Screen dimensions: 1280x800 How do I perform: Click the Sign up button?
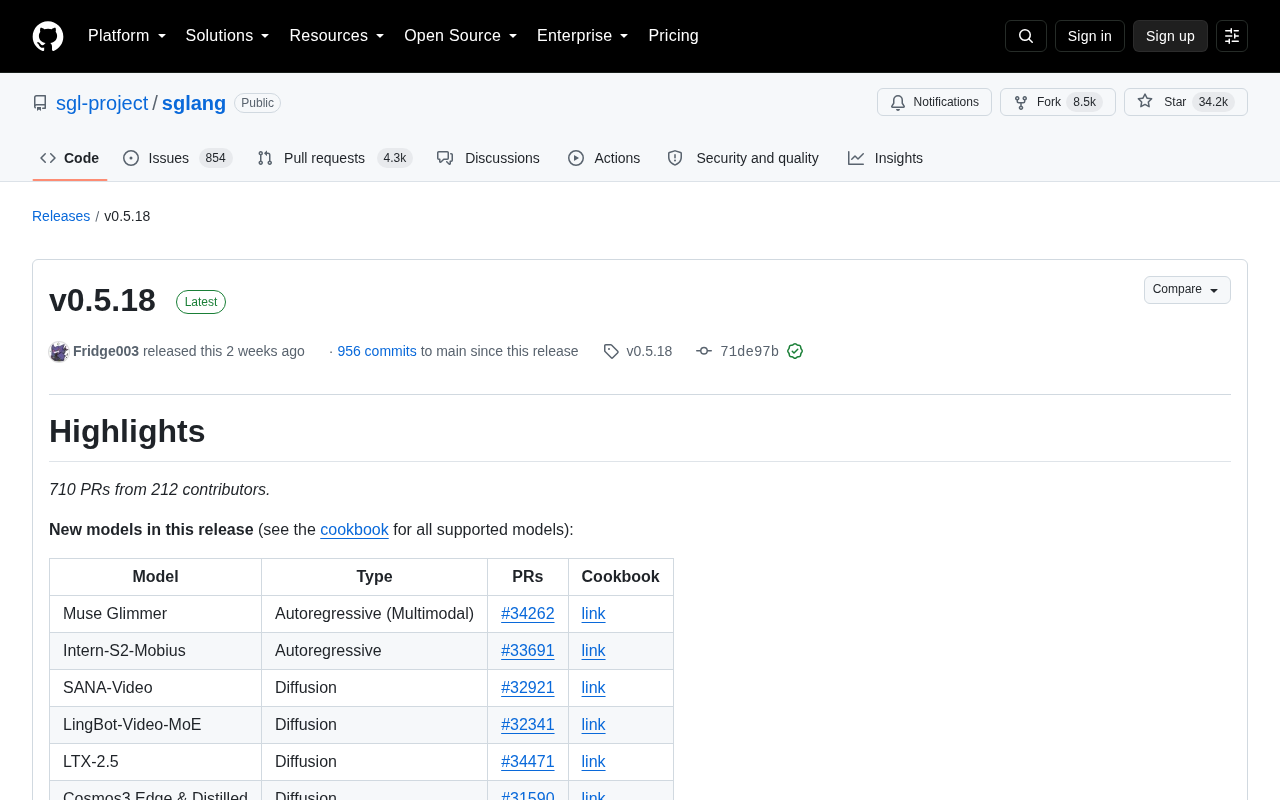[x=1170, y=36]
